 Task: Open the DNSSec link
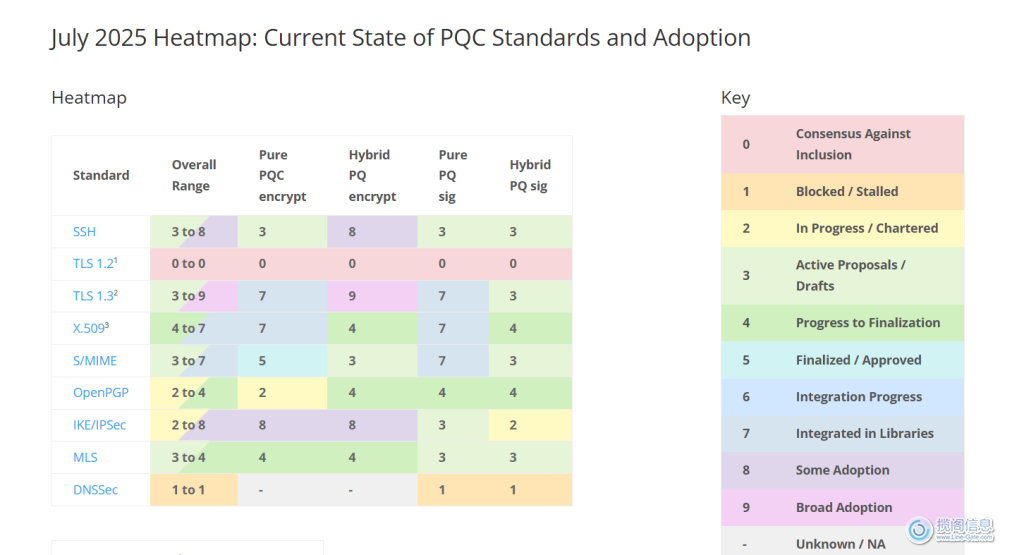coord(96,490)
